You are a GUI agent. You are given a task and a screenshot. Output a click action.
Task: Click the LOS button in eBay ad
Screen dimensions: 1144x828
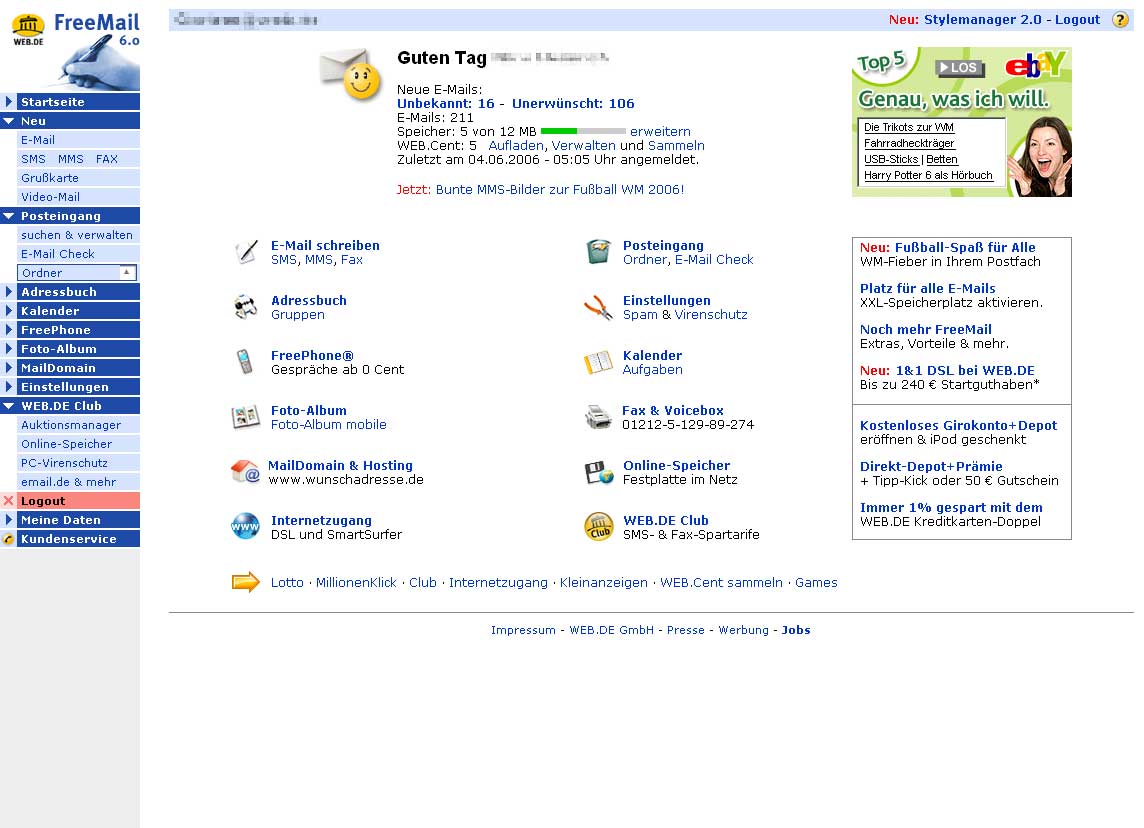960,68
